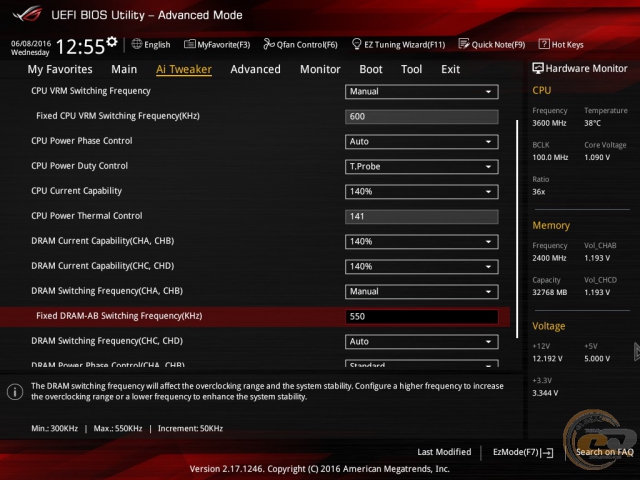640x480 pixels.
Task: Click the Hardware Monitor screen icon
Action: pyautogui.click(x=538, y=68)
